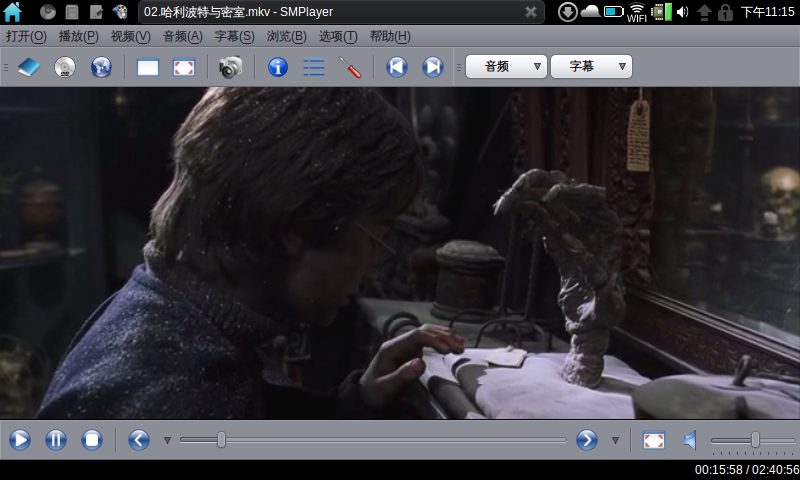Open the 播放(P) menu

click(79, 36)
